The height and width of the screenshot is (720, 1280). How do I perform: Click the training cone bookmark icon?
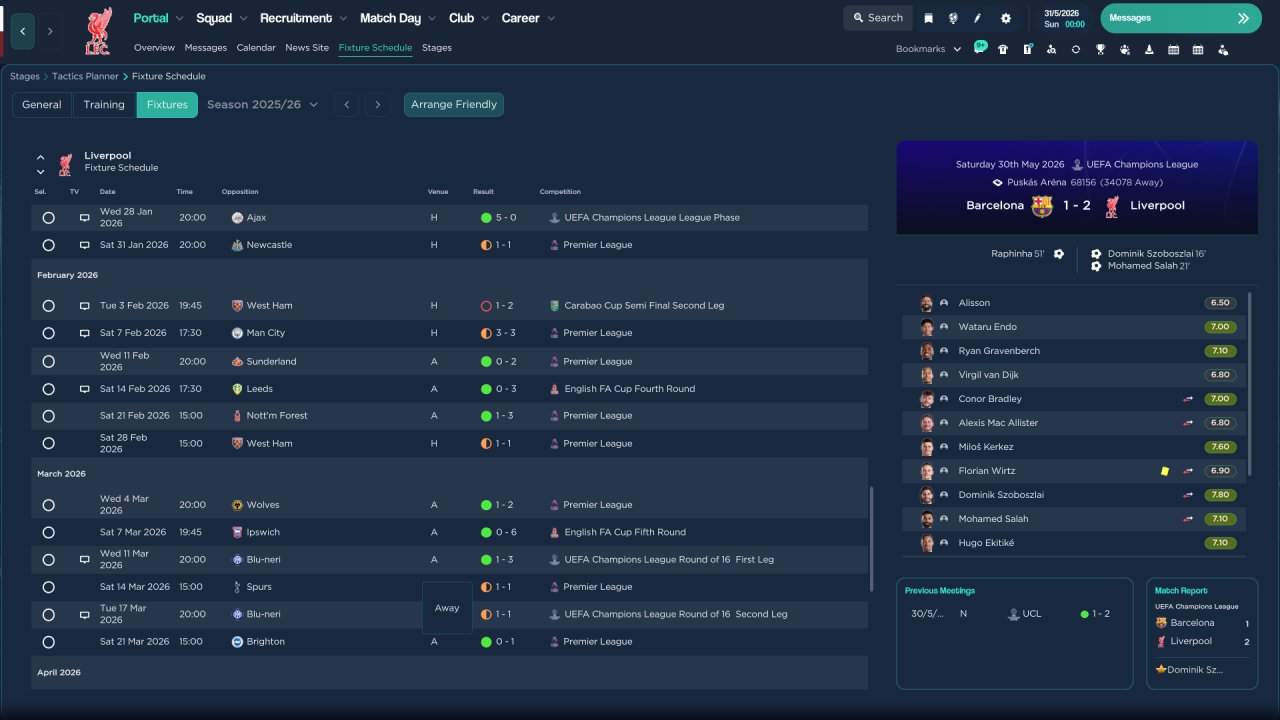click(x=1149, y=49)
